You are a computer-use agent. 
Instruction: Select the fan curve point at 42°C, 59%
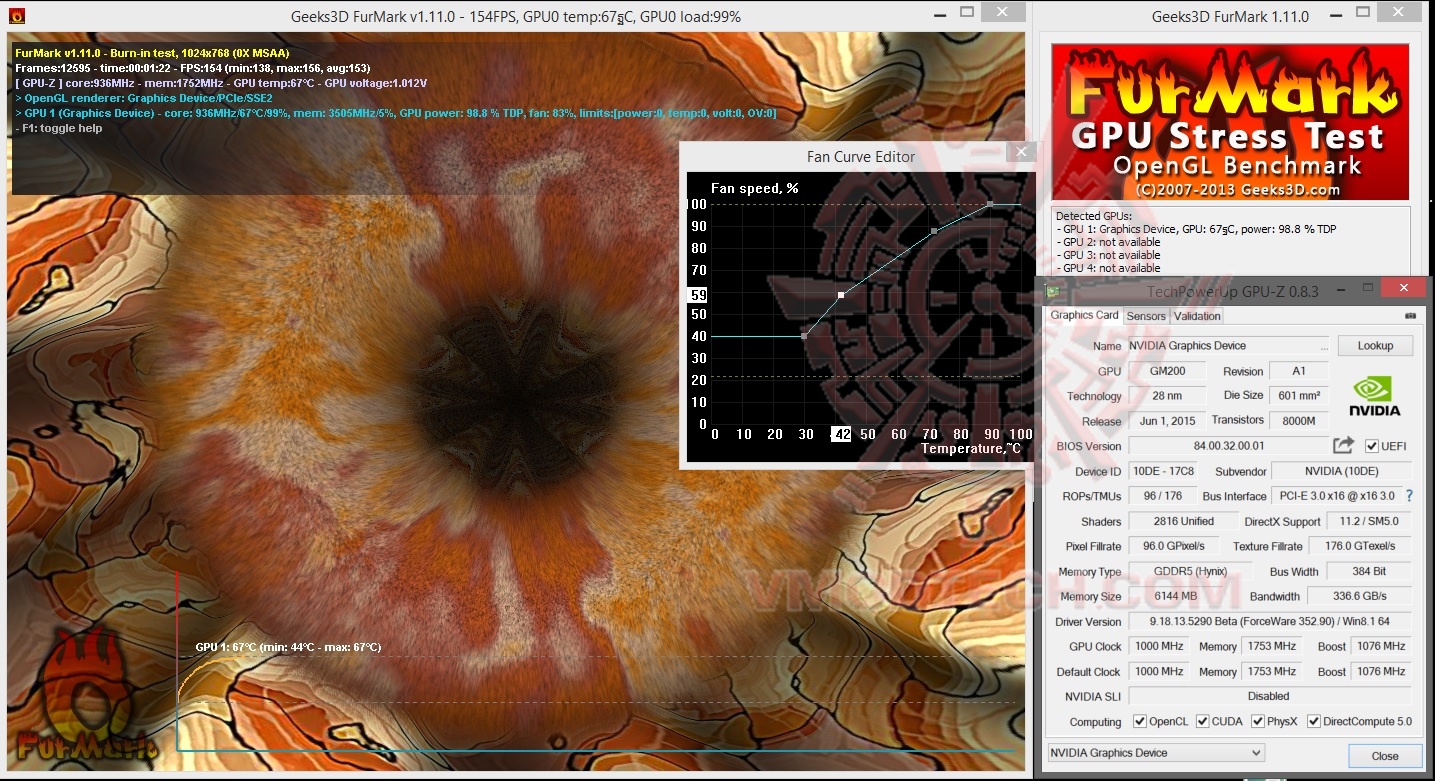[x=841, y=295]
